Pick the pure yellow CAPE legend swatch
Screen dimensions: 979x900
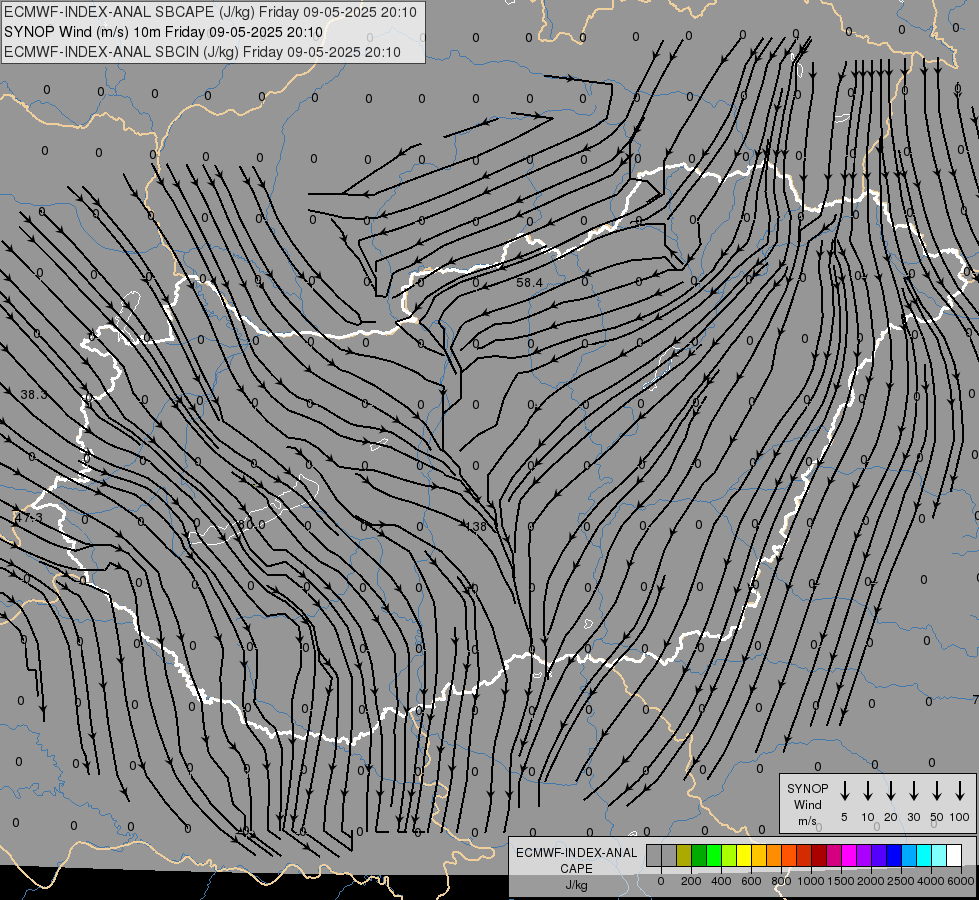(744, 855)
